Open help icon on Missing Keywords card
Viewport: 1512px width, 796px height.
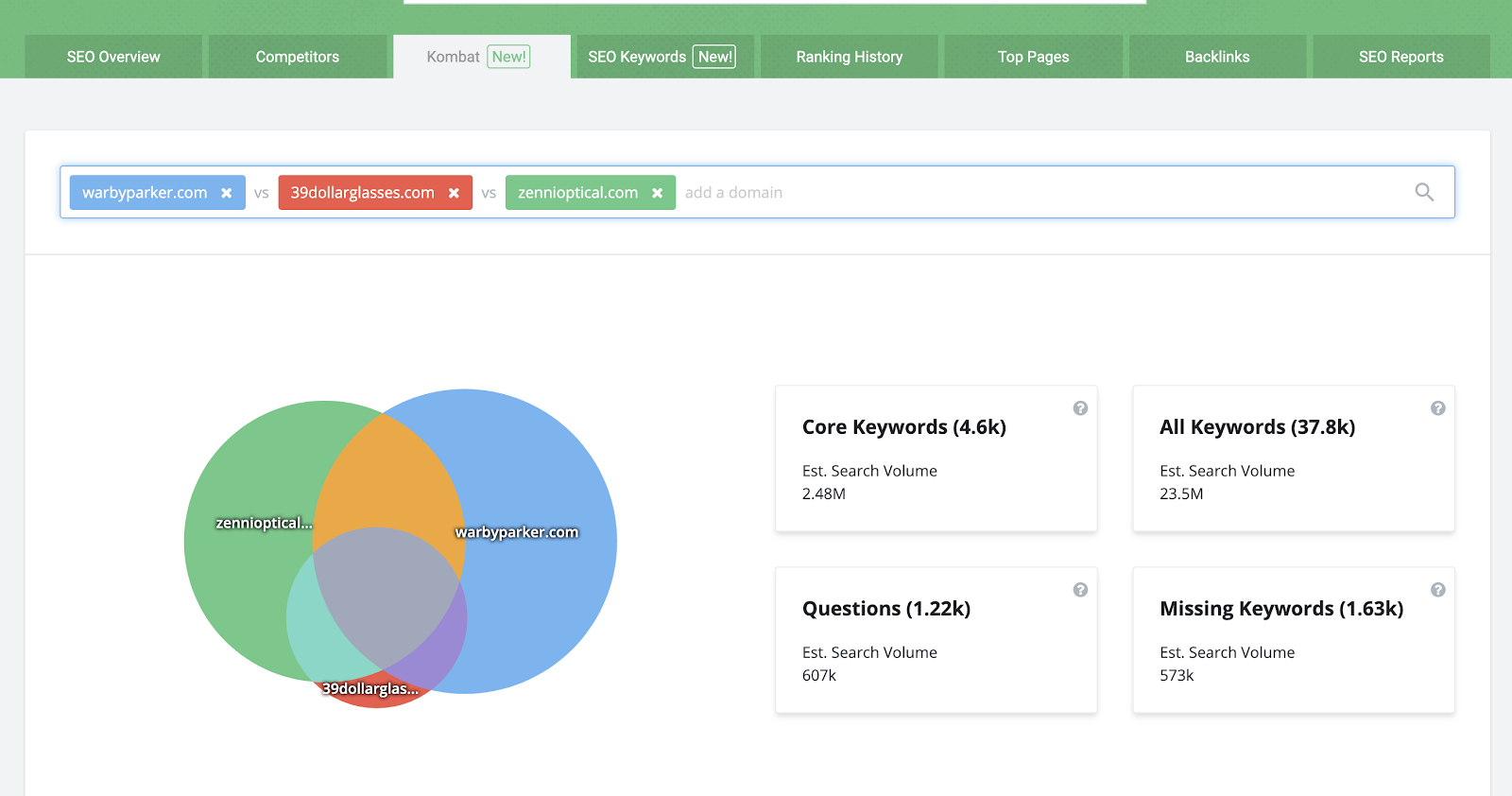(1437, 590)
